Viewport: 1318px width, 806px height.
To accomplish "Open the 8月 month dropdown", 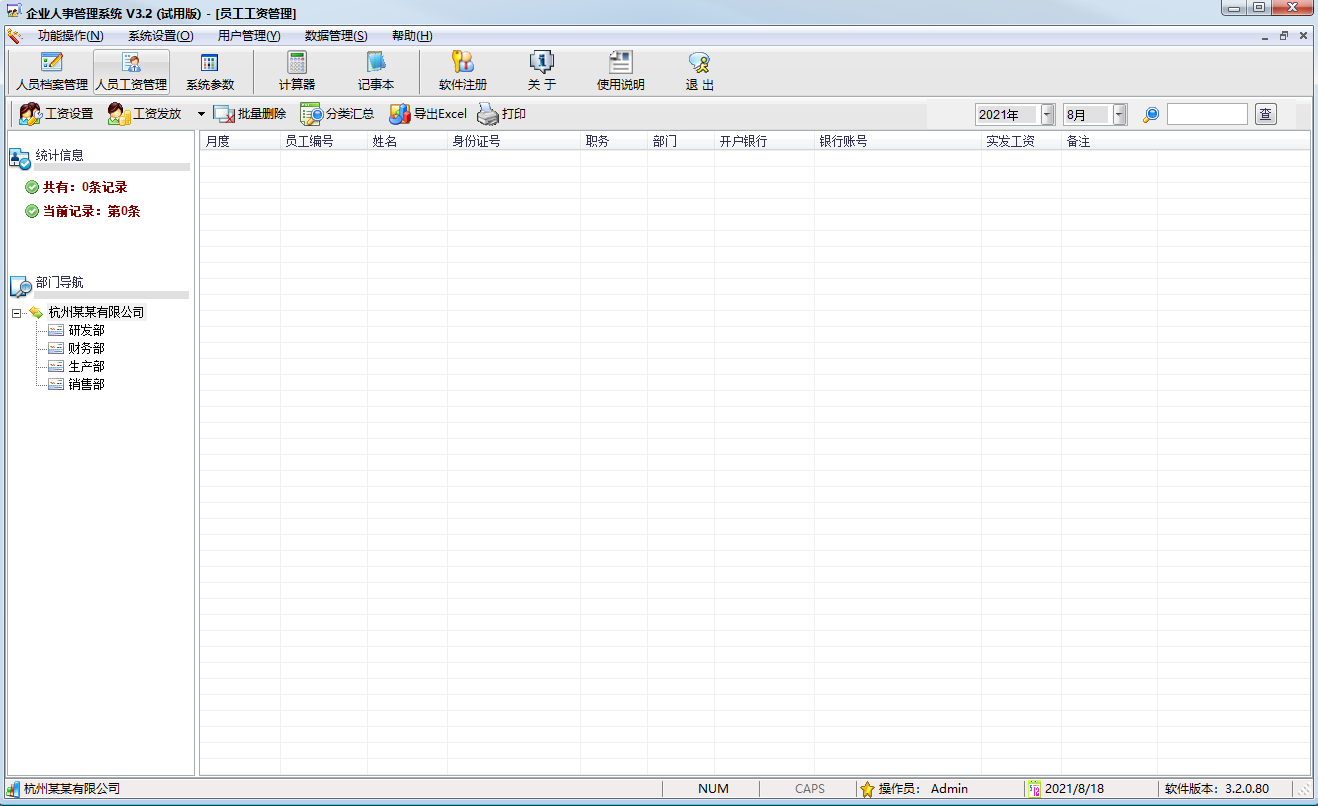I will pos(1120,115).
